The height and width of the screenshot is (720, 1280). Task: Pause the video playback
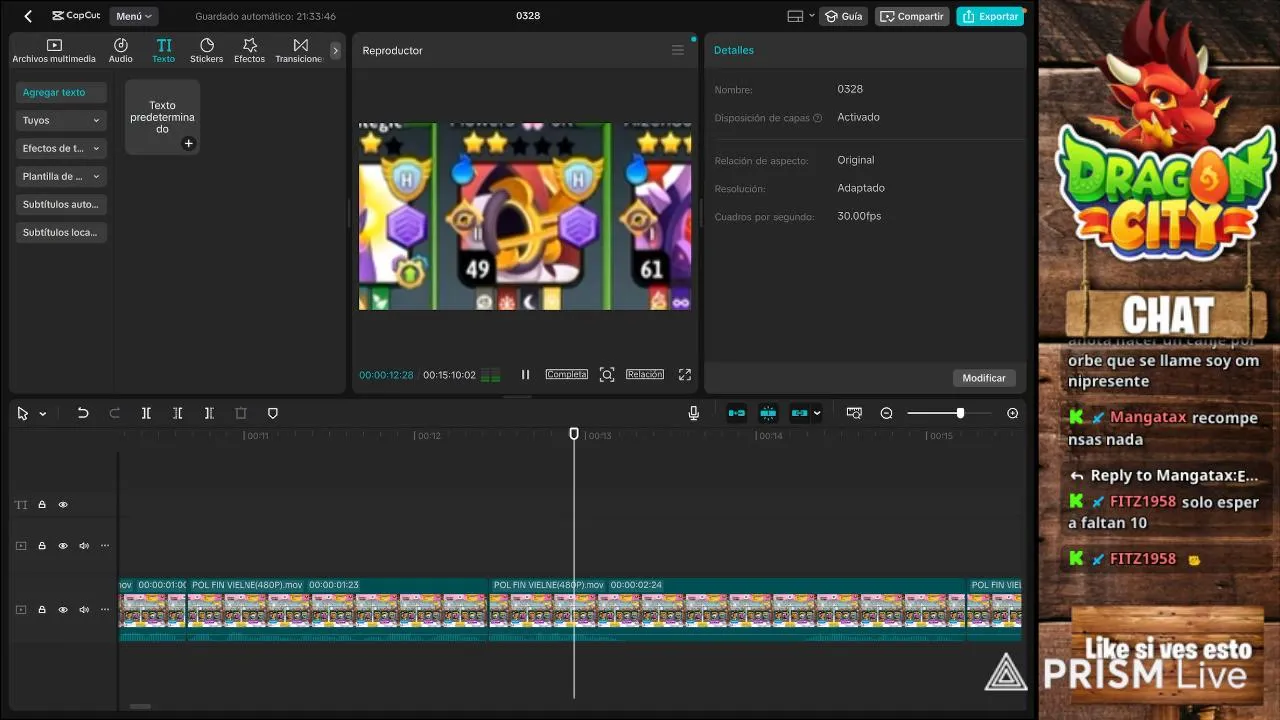point(525,375)
